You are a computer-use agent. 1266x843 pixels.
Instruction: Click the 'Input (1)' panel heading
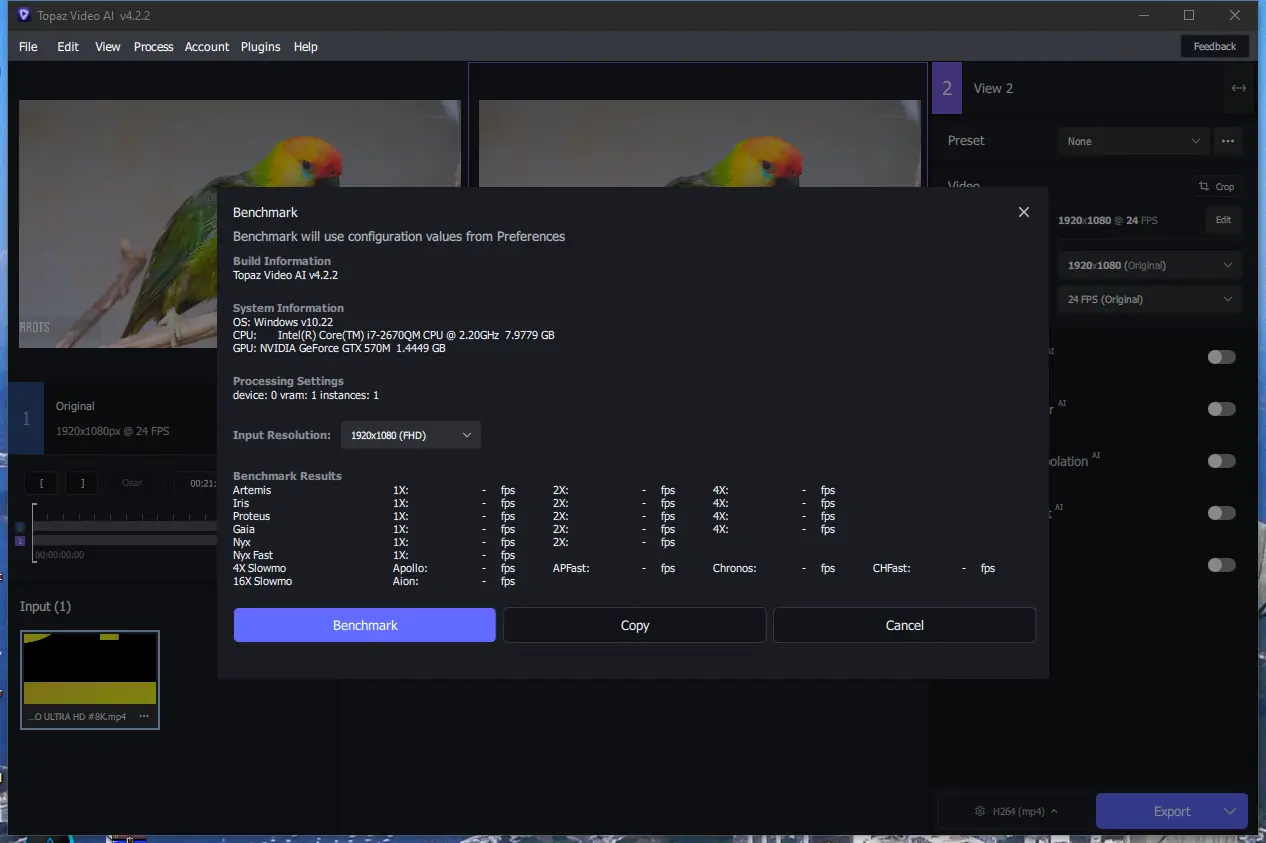point(46,607)
